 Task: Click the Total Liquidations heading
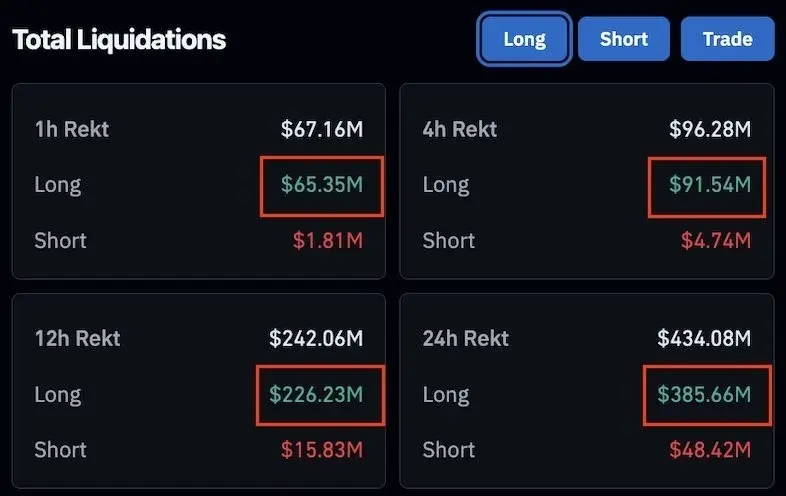[x=119, y=40]
